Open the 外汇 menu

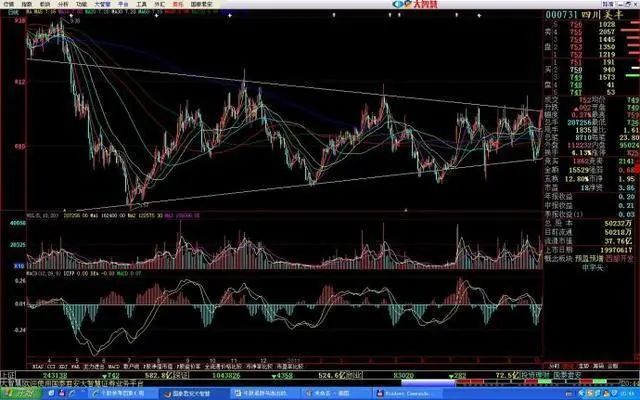(160, 4)
